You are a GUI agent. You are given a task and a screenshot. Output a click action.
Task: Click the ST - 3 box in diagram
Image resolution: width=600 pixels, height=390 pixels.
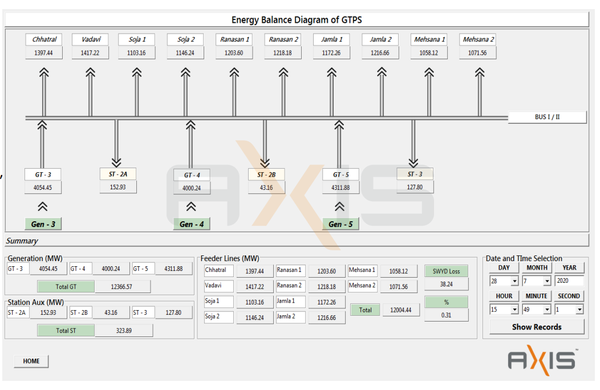pyautogui.click(x=415, y=174)
